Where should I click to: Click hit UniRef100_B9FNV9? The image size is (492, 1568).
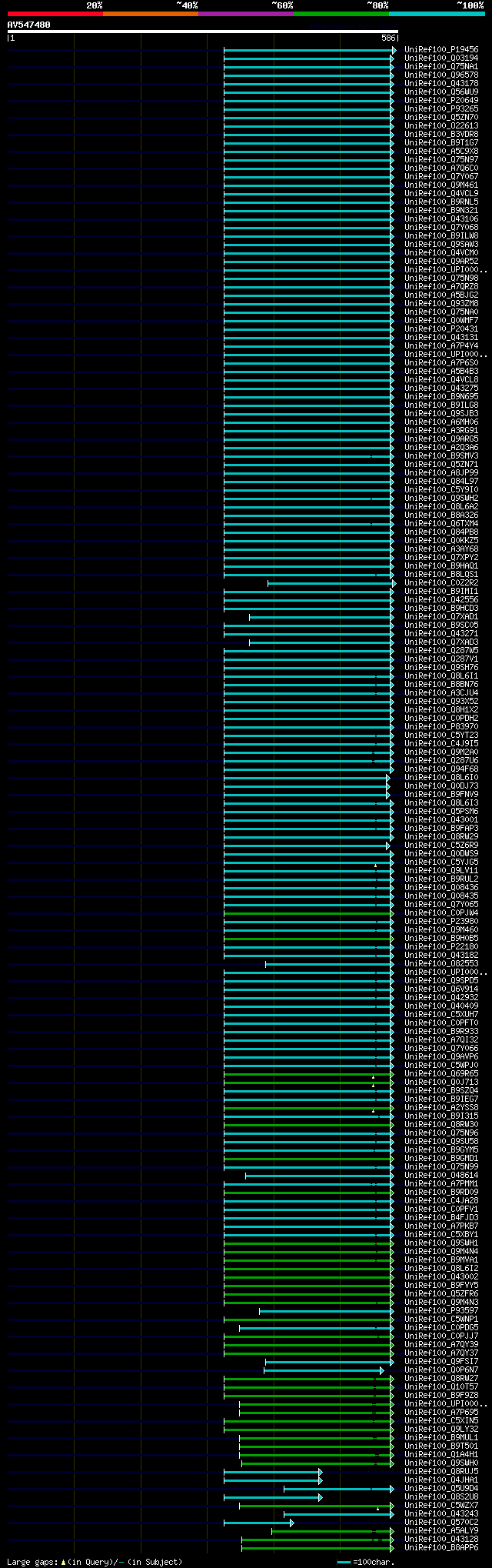[x=441, y=795]
